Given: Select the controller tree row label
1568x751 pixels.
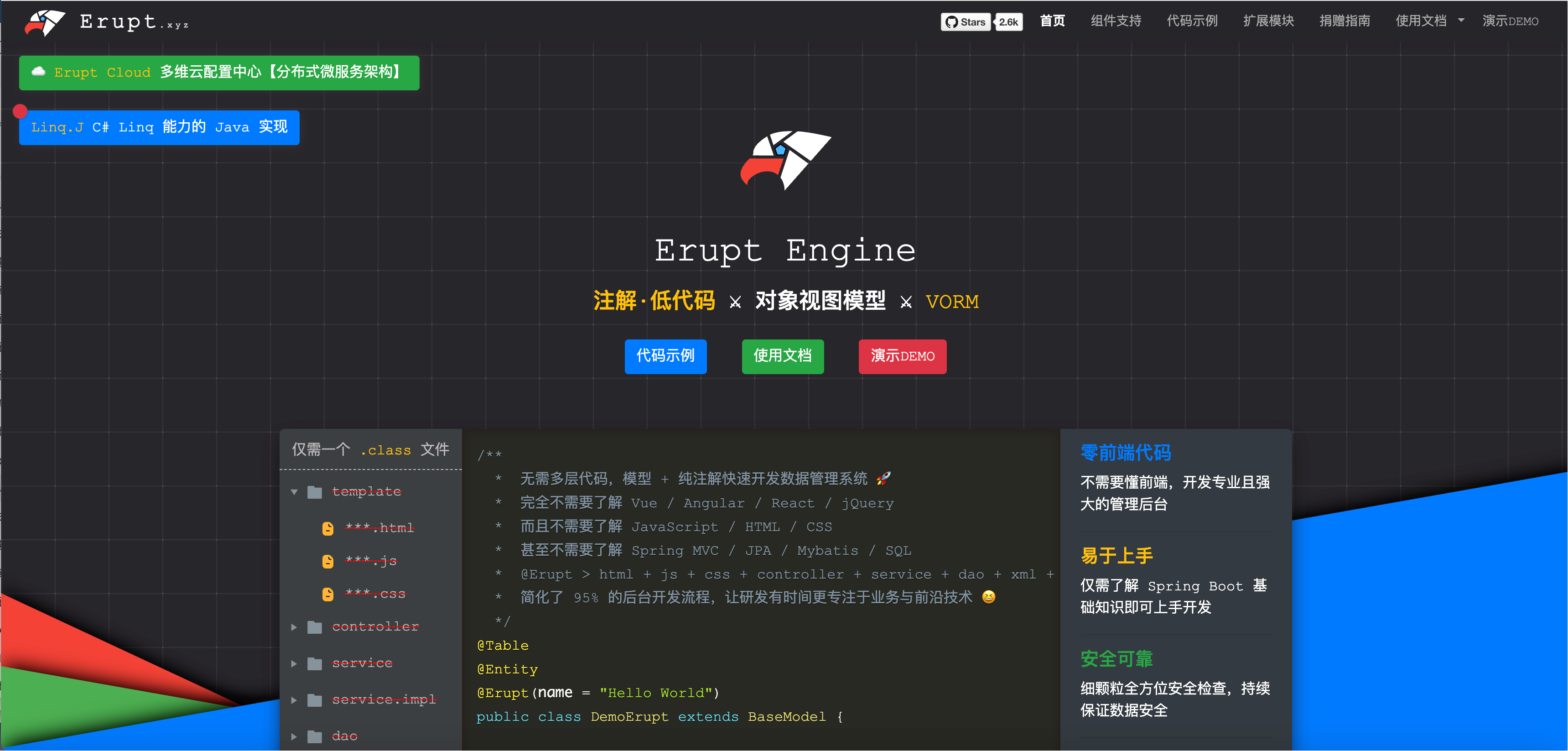Looking at the screenshot, I should click(375, 627).
